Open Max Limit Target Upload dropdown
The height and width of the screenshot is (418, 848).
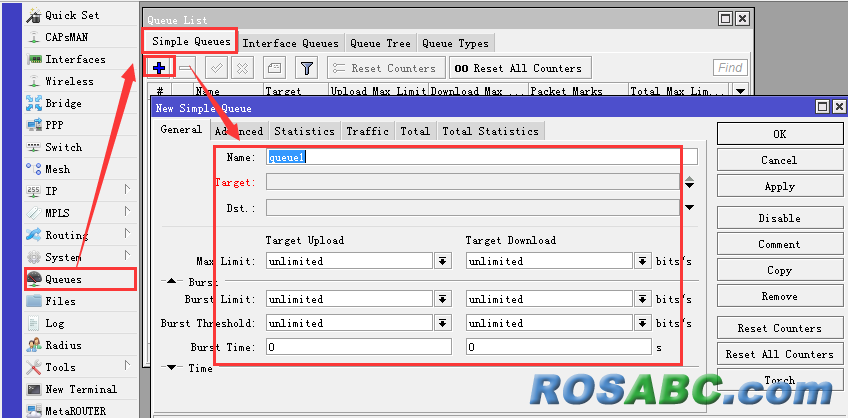442,261
